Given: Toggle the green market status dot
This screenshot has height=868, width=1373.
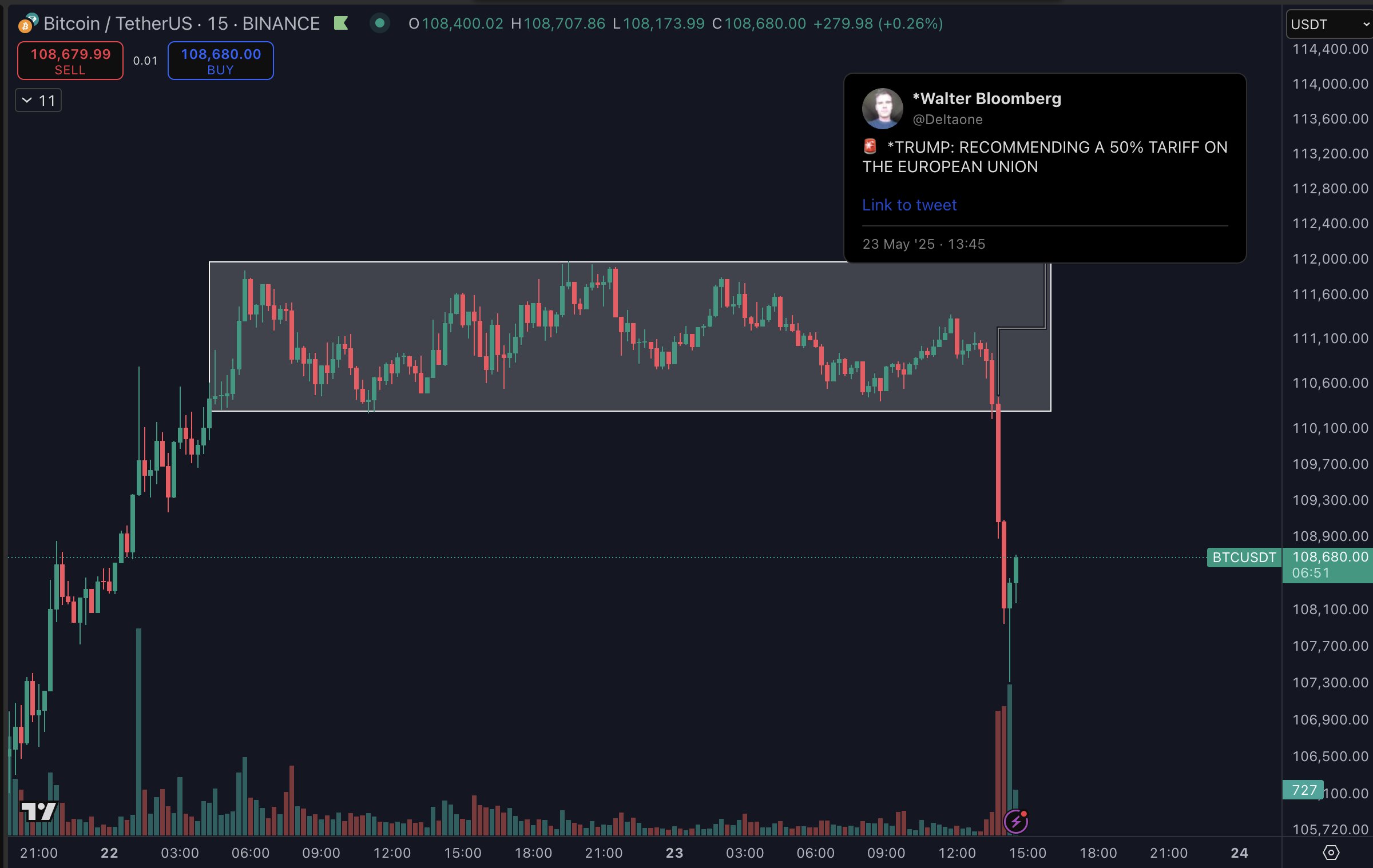Looking at the screenshot, I should click(379, 23).
